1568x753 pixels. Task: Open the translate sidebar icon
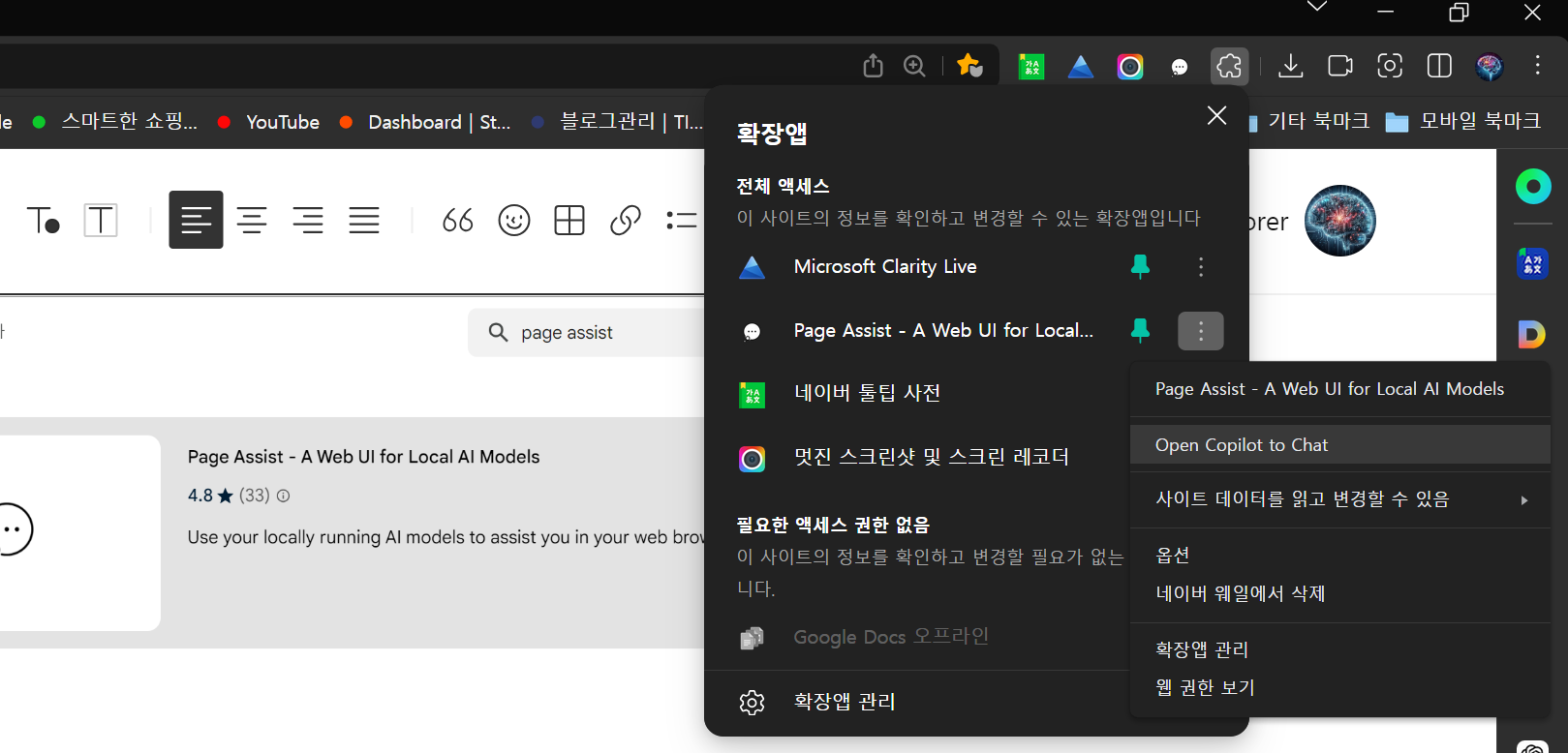(x=1533, y=263)
